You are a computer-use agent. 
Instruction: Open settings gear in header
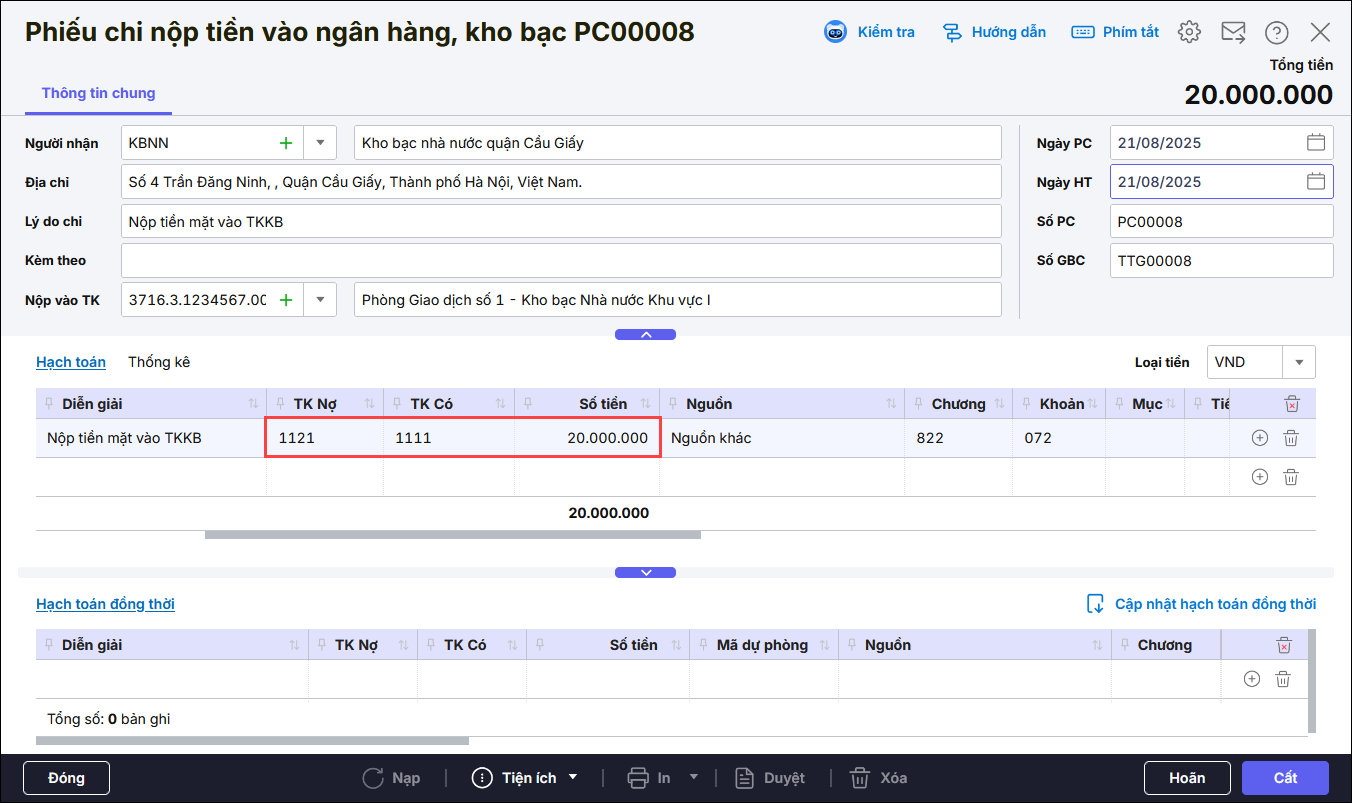click(x=1188, y=32)
